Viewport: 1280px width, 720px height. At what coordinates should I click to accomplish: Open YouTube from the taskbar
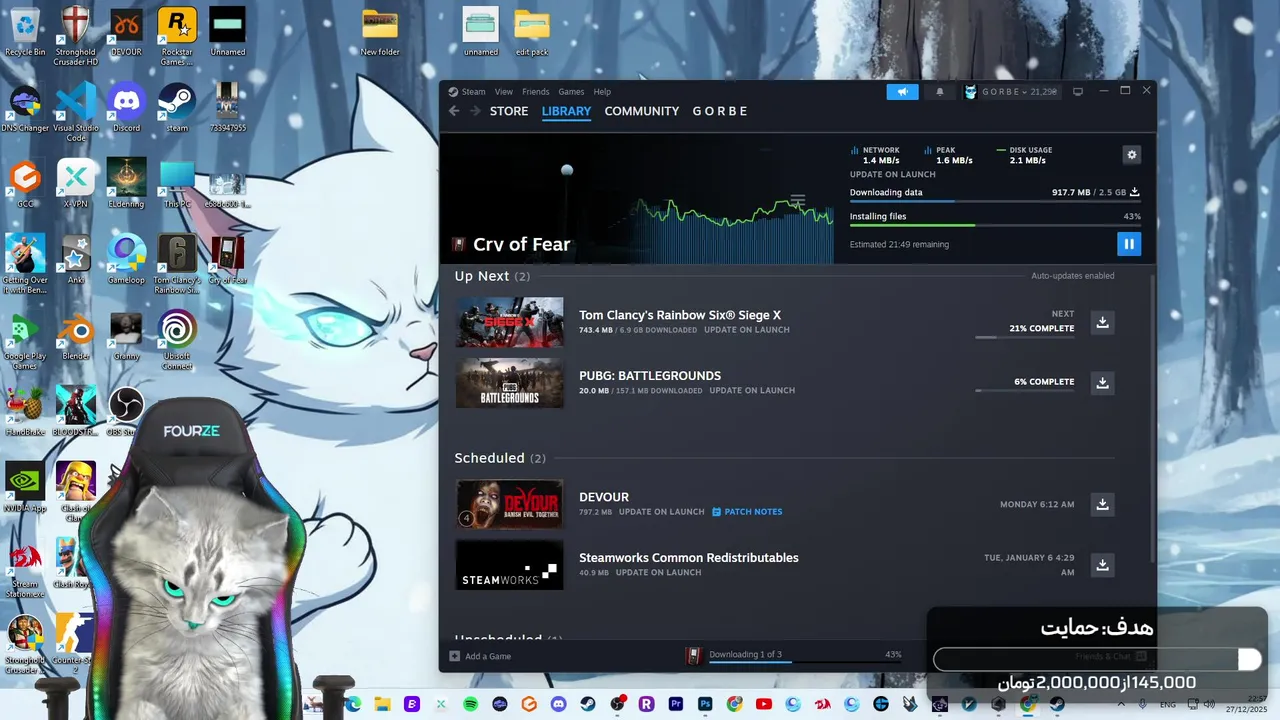(x=764, y=704)
